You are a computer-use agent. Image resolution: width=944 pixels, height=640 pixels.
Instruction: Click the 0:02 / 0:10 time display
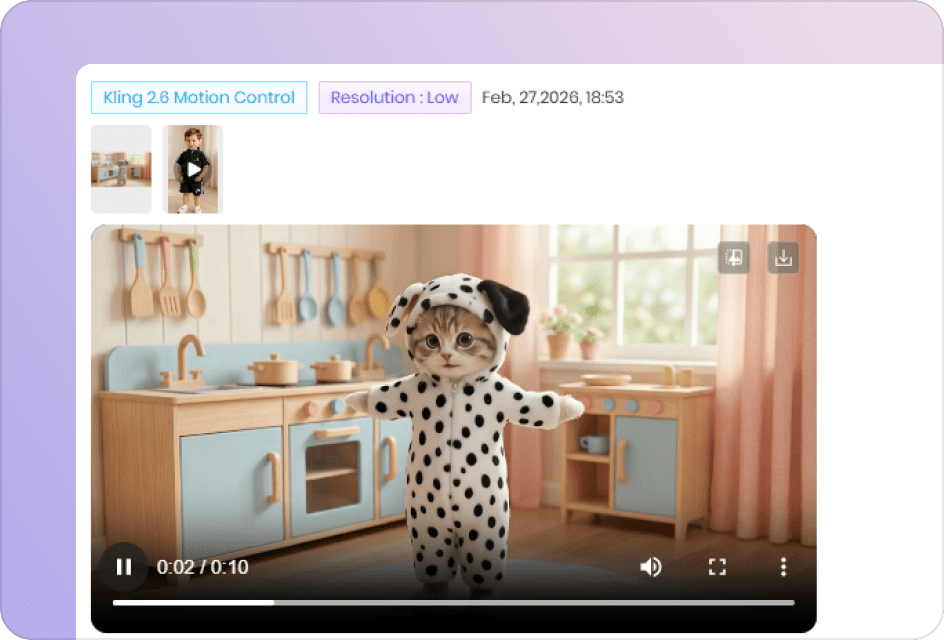click(x=203, y=567)
